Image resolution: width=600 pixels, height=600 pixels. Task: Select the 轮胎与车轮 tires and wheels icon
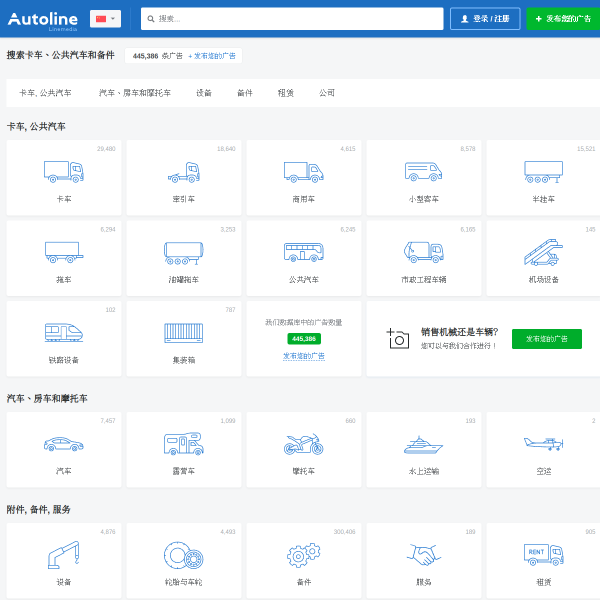click(184, 555)
